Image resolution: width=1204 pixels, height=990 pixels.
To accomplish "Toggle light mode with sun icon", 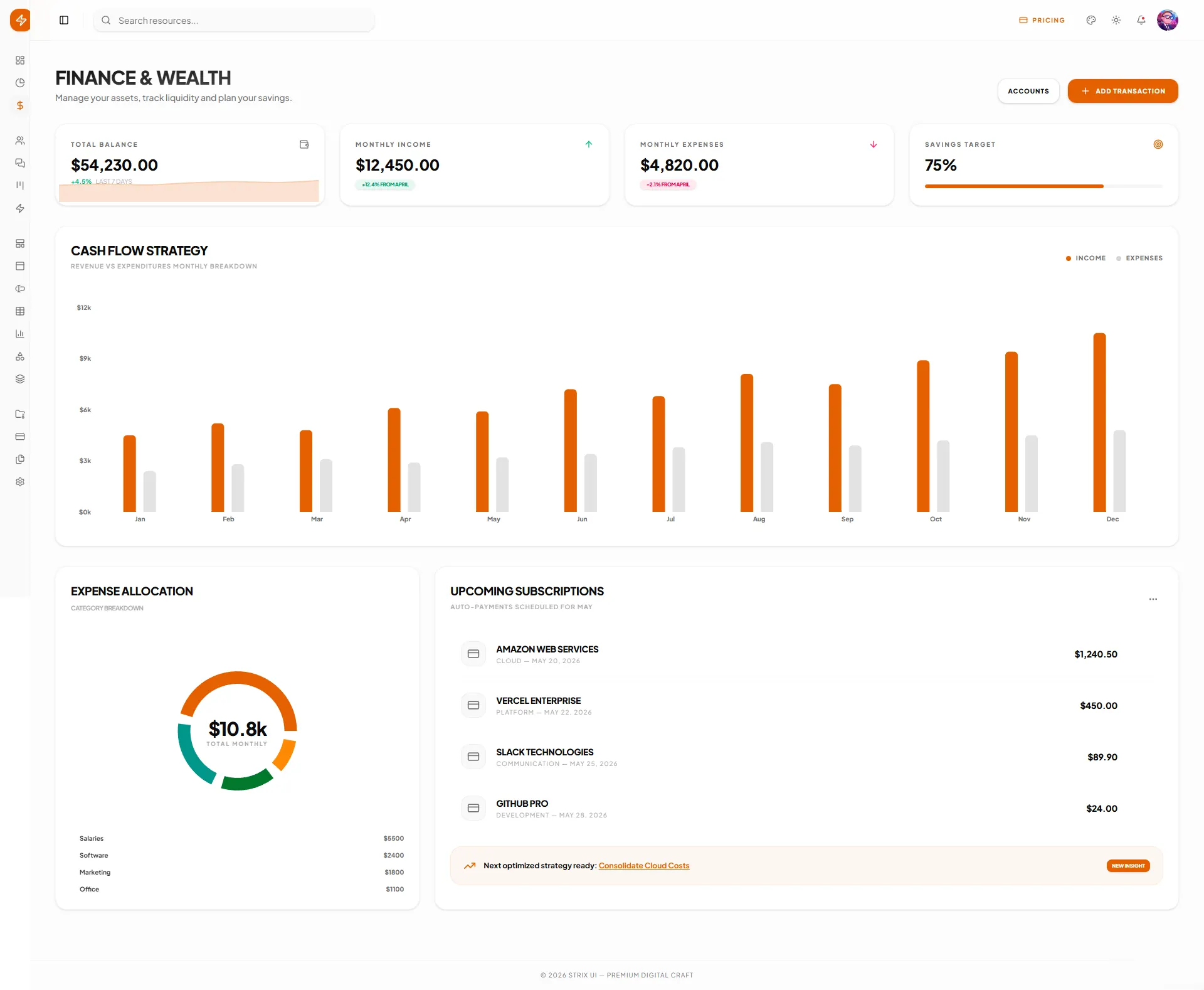I will [1116, 20].
